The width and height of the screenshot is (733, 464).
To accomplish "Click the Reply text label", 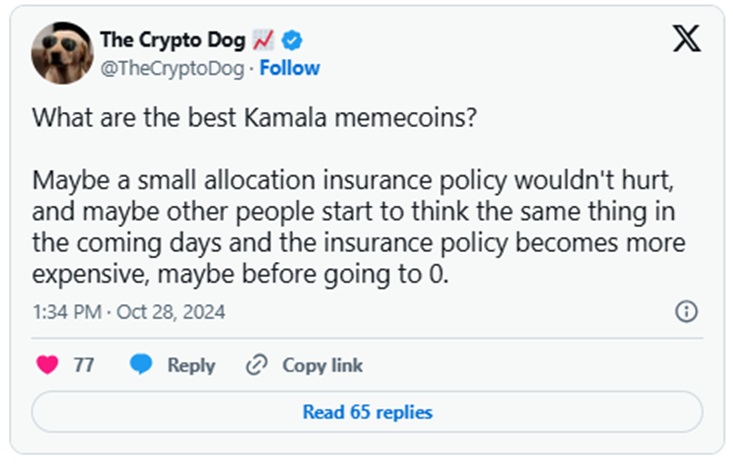I will click(x=191, y=365).
